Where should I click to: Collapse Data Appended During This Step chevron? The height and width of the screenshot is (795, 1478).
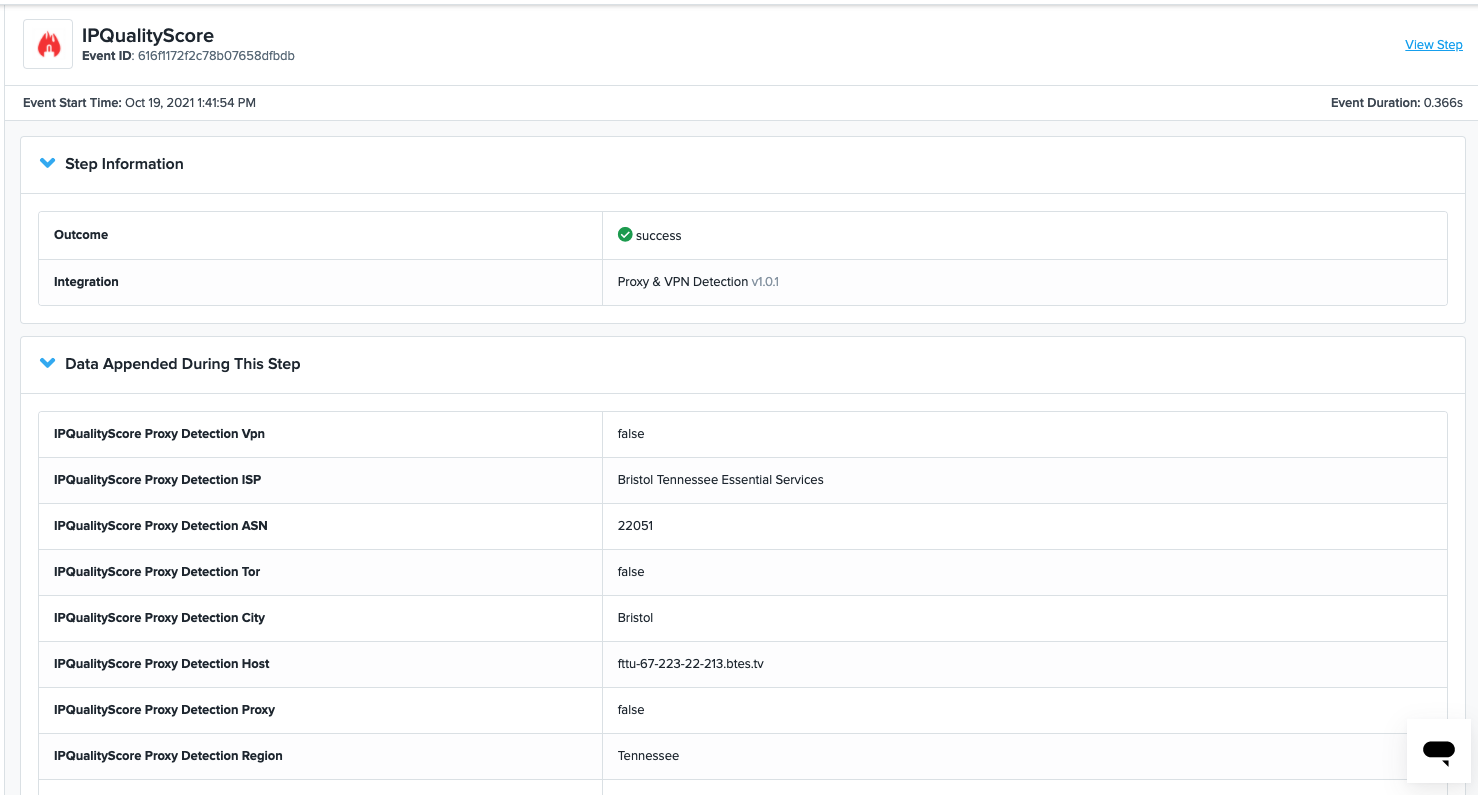[x=47, y=363]
